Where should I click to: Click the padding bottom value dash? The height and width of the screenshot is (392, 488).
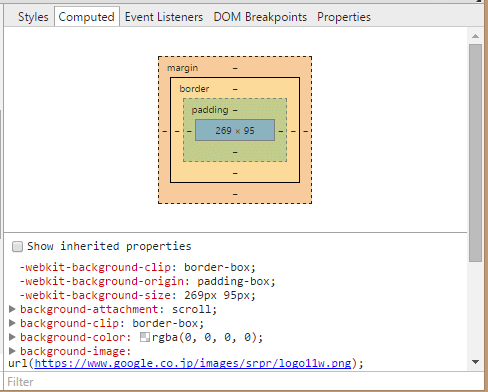[x=235, y=152]
